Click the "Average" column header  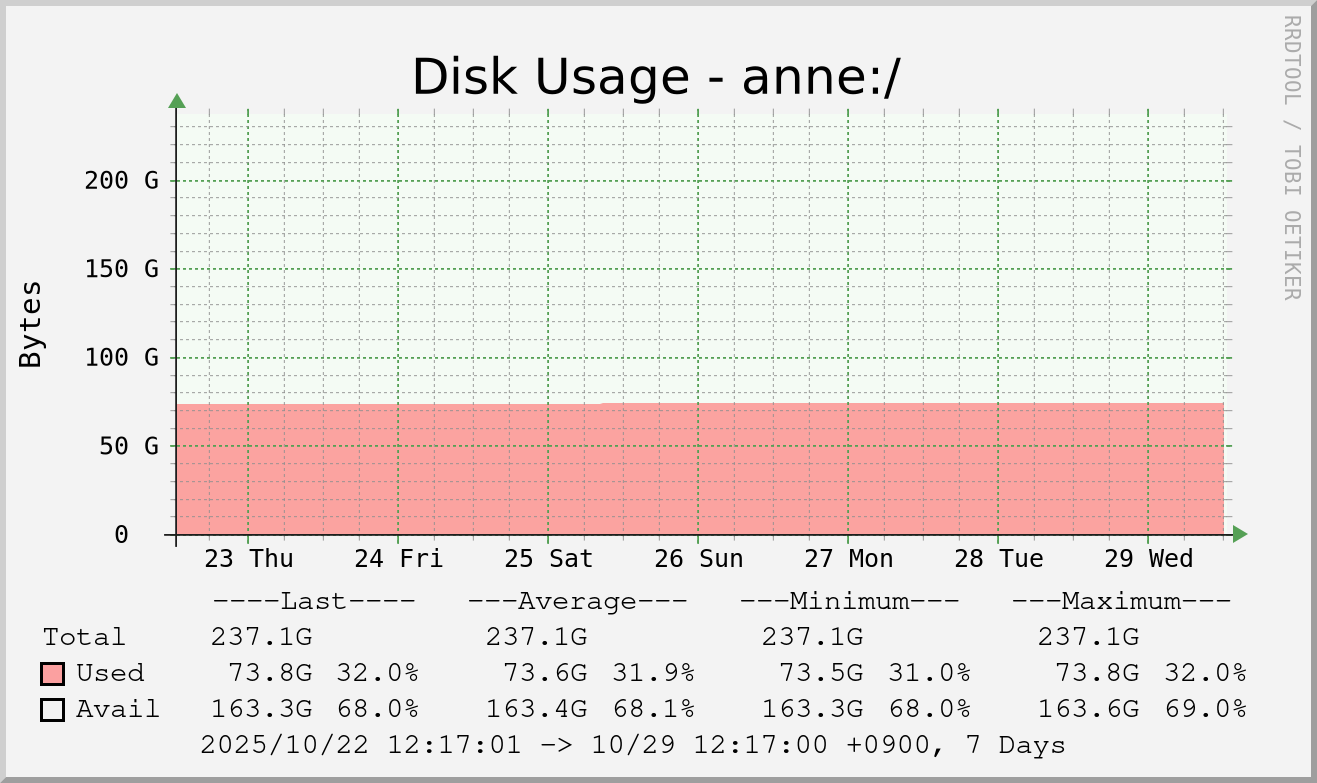(577, 602)
